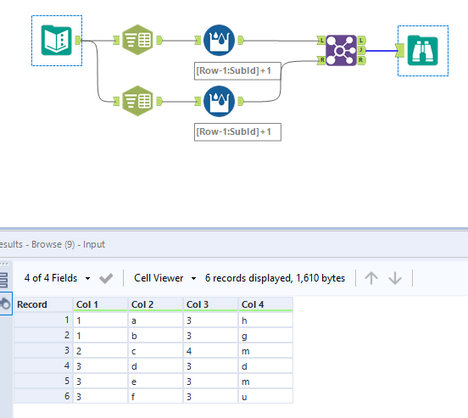This screenshot has width=468, height=418.
Task: Click the results sidebar messages icon
Action: [5, 303]
